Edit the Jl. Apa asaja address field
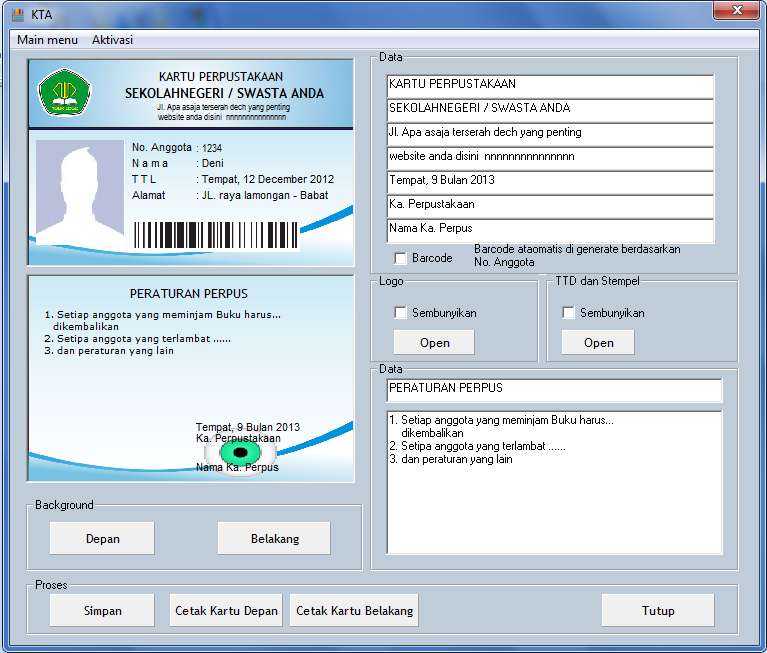Screen dimensions: 767x653 tap(550, 134)
